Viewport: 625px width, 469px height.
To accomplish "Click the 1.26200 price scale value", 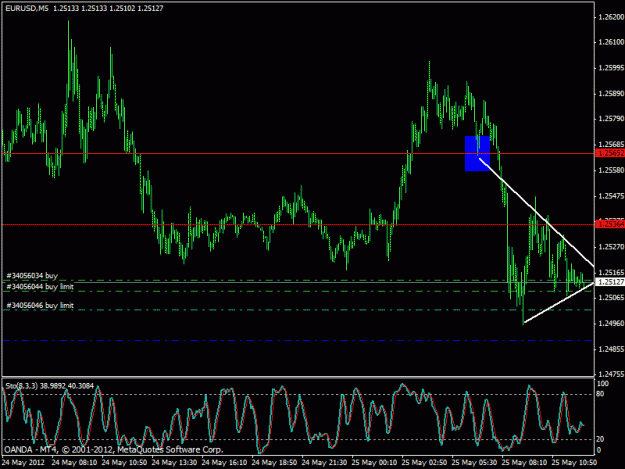I will point(611,17).
